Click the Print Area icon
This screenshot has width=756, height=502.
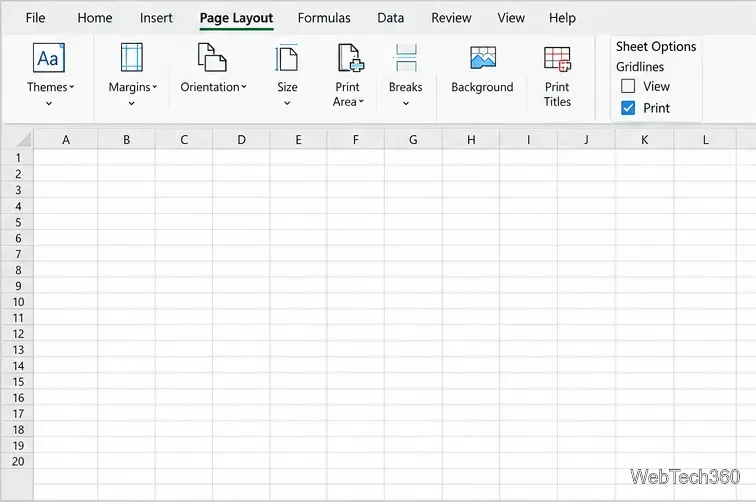(351, 57)
